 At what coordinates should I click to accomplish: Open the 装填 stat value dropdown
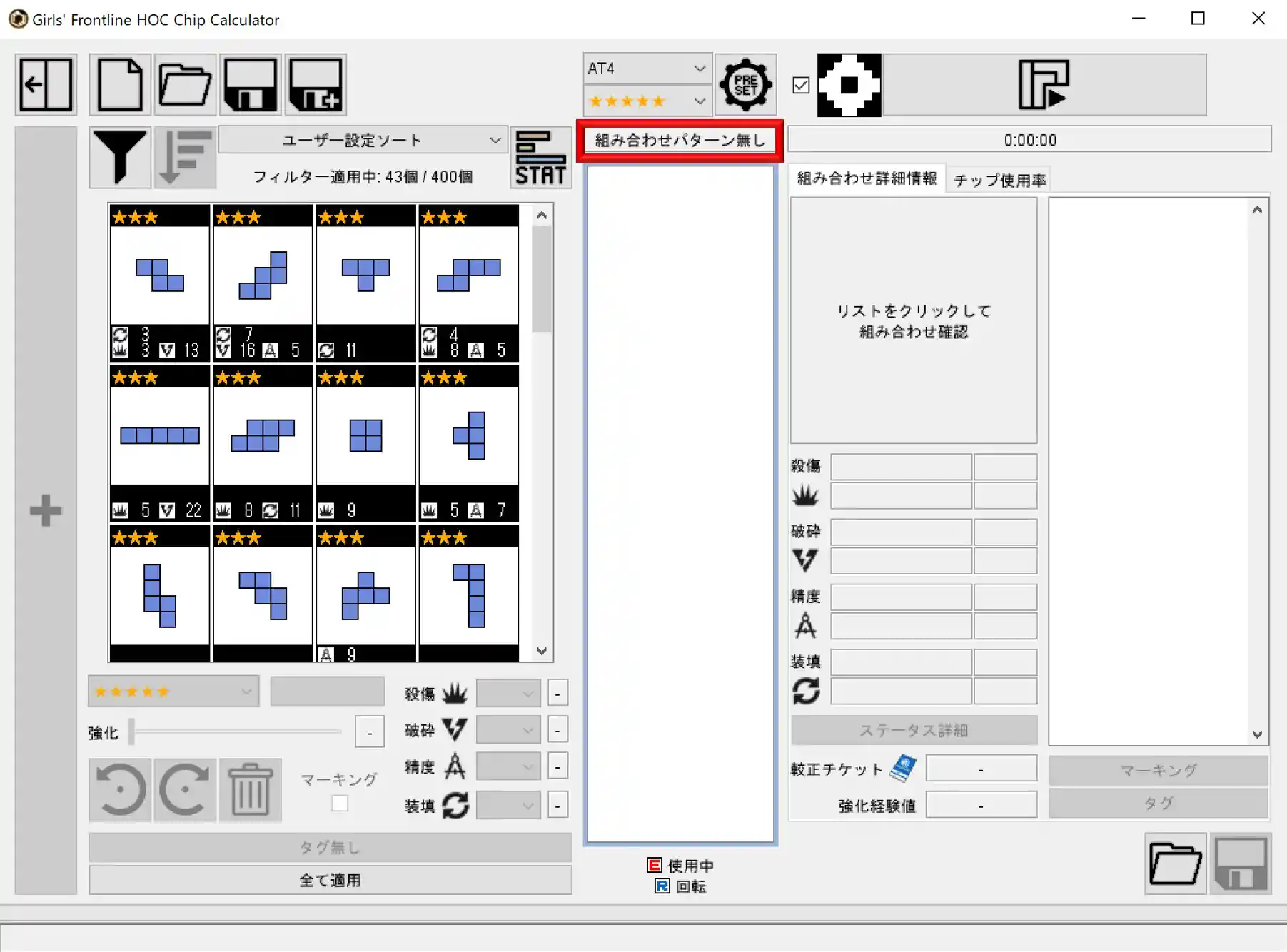508,806
